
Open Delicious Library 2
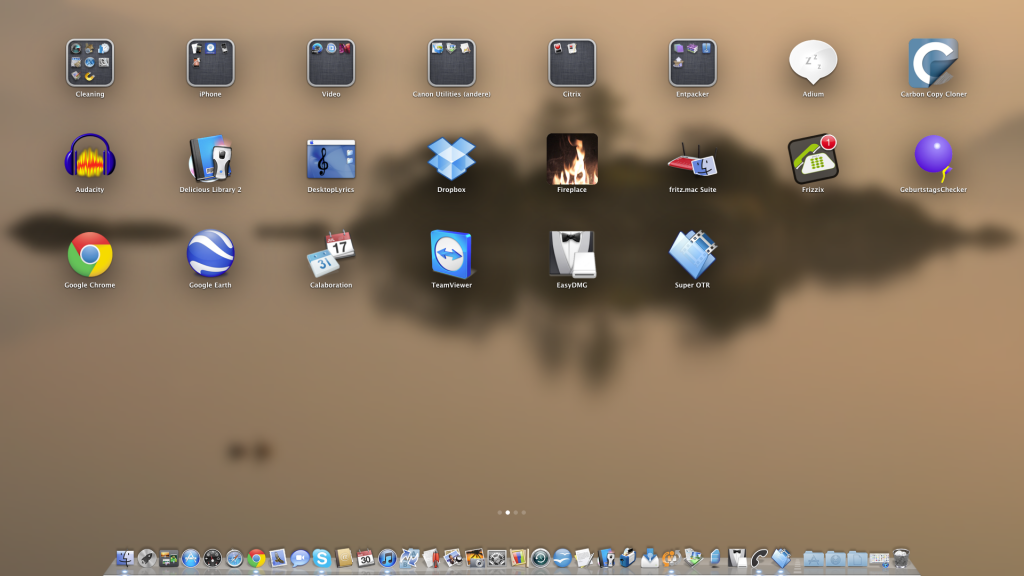(210, 158)
